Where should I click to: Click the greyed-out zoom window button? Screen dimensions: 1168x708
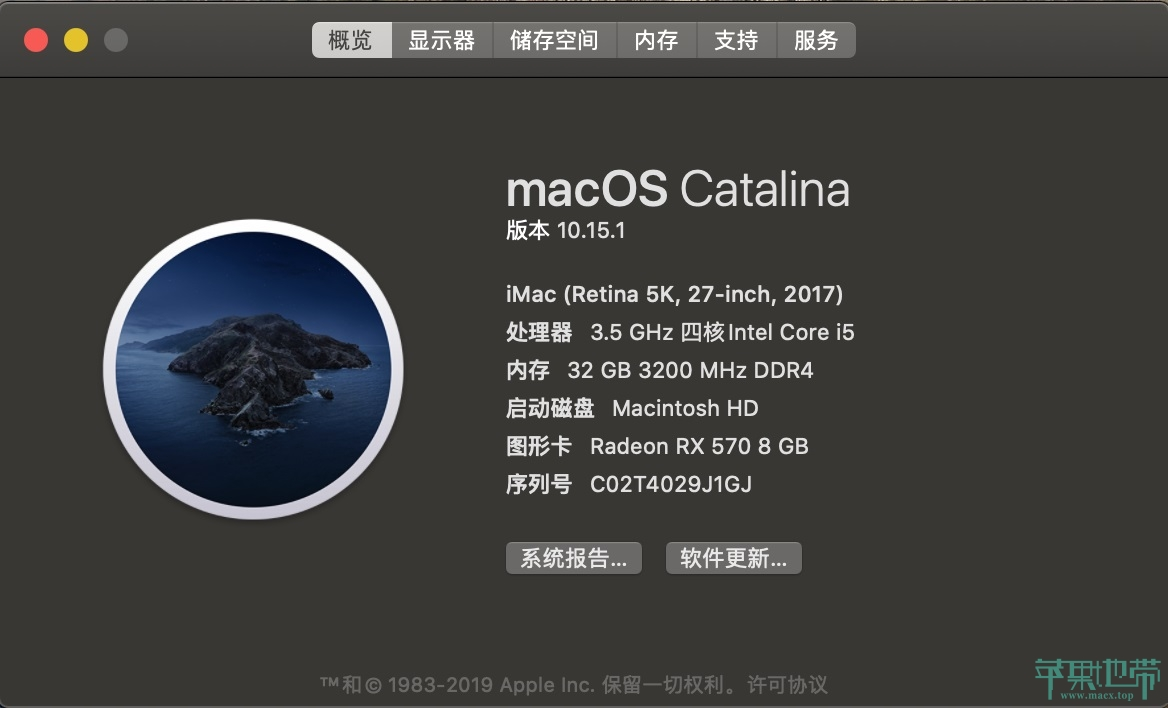coord(115,39)
